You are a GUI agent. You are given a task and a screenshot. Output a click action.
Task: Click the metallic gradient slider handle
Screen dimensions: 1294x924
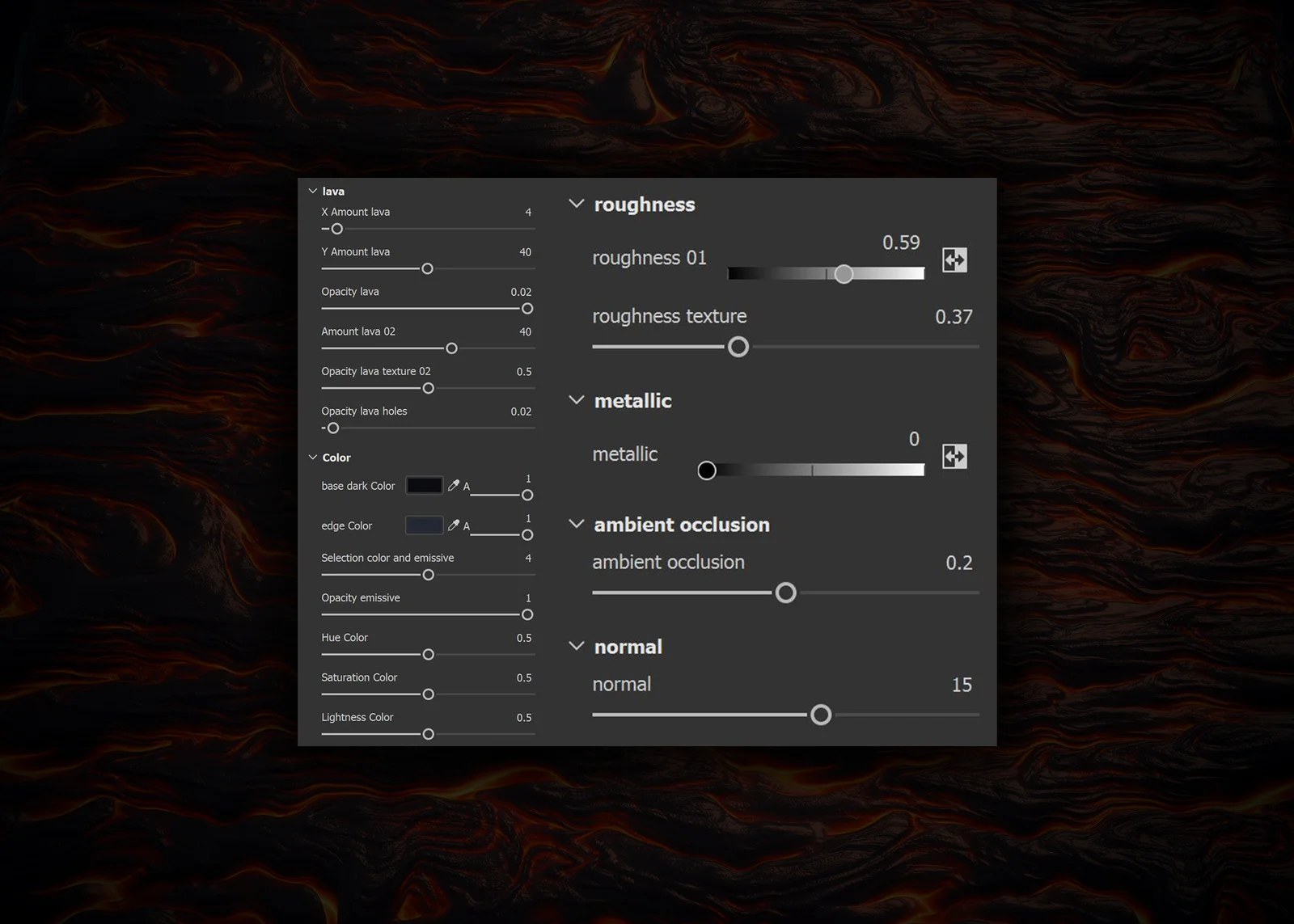tap(707, 470)
